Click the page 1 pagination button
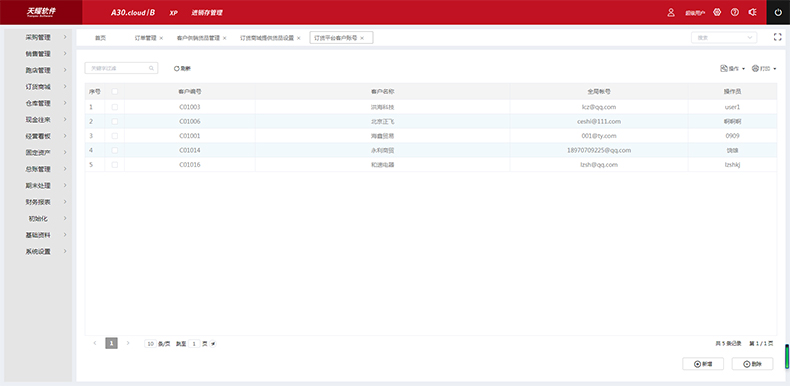Viewport: 790px width, 386px height. (x=111, y=343)
